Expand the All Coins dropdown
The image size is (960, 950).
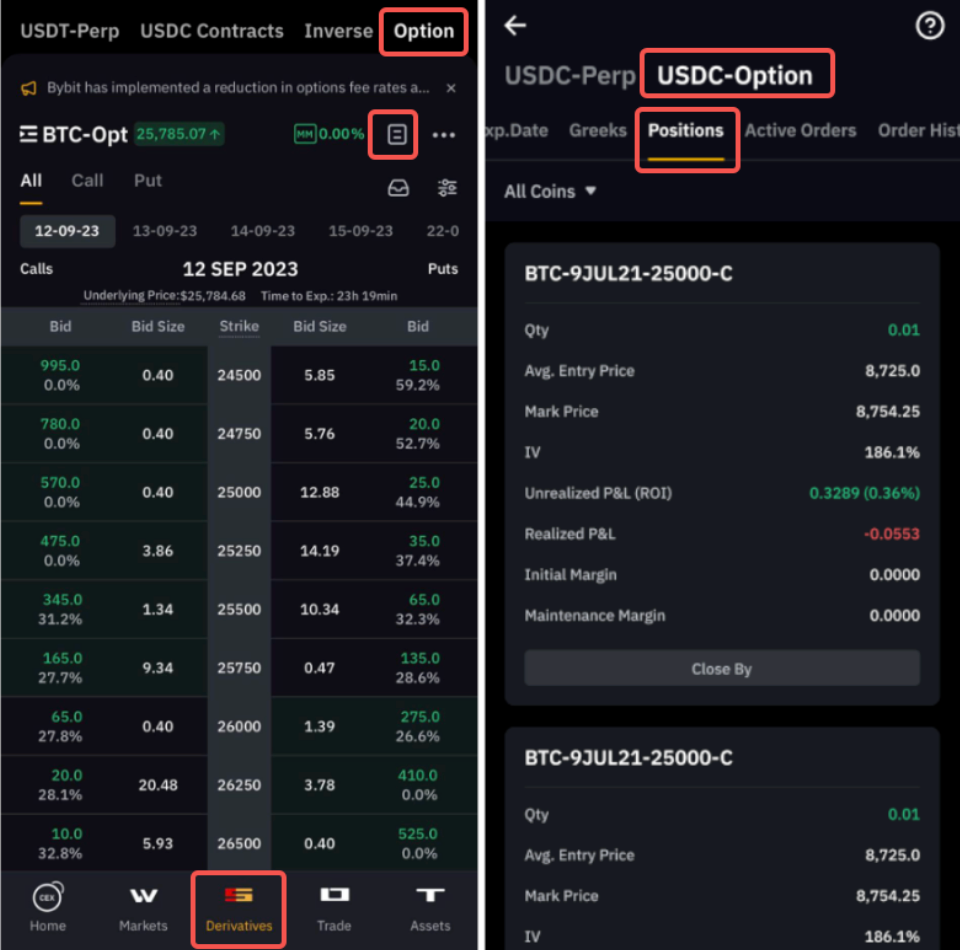(550, 191)
